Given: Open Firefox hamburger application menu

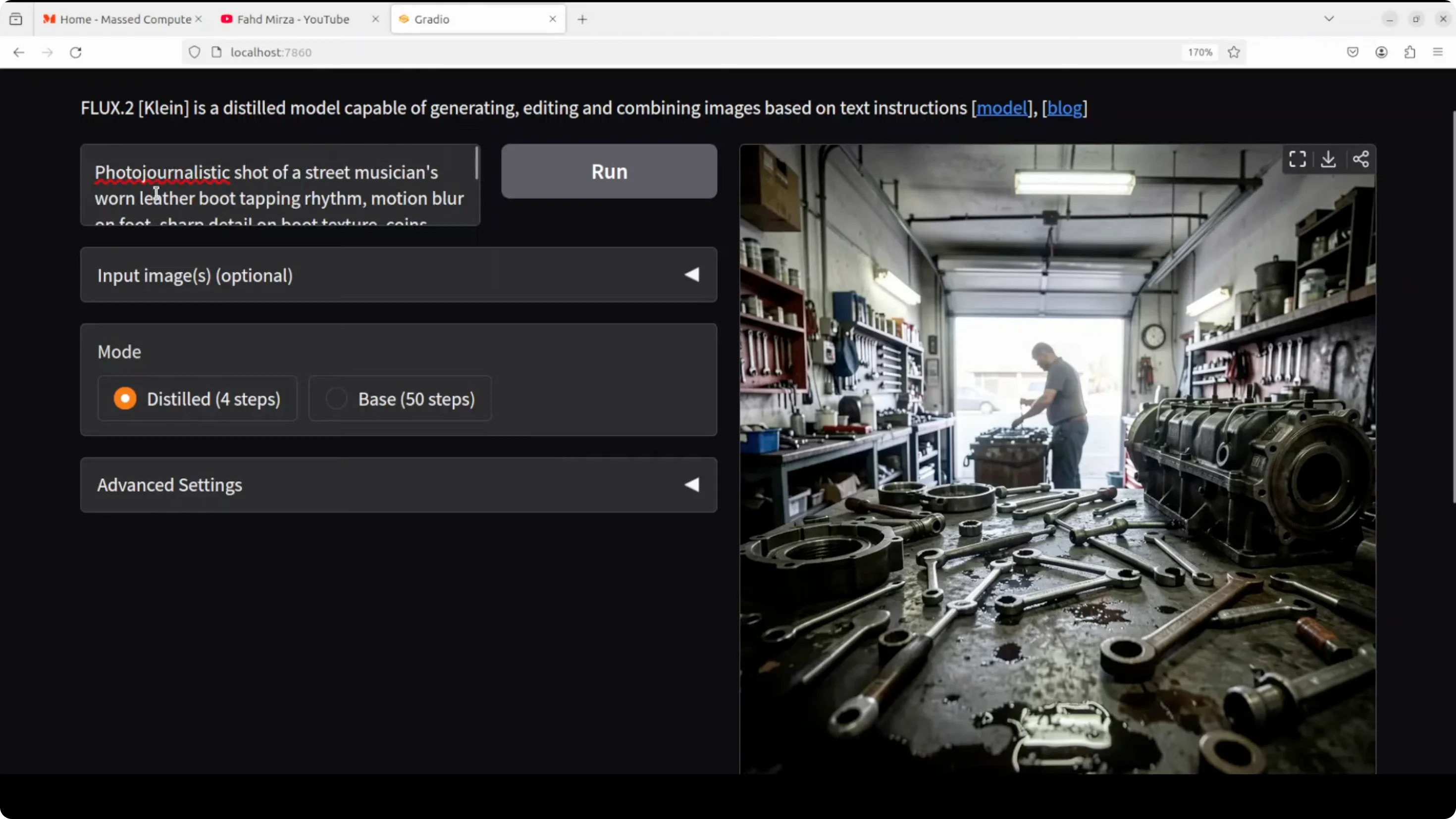Looking at the screenshot, I should click(x=1438, y=52).
